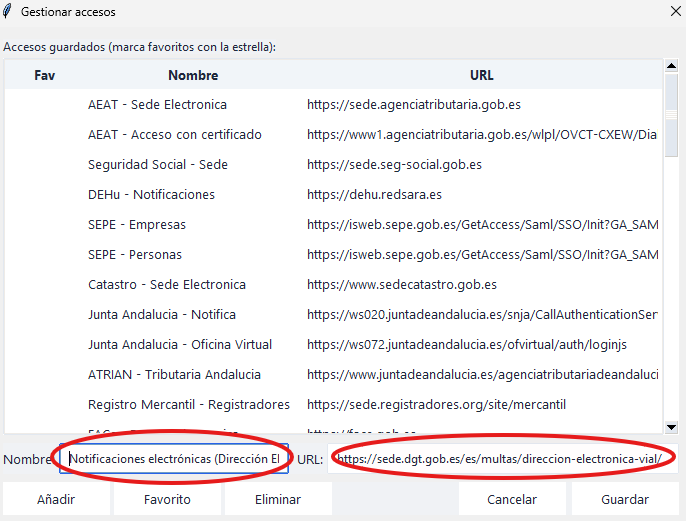Select row Registro Mercantil - Registradores
This screenshot has height=521, width=686.
333,404
